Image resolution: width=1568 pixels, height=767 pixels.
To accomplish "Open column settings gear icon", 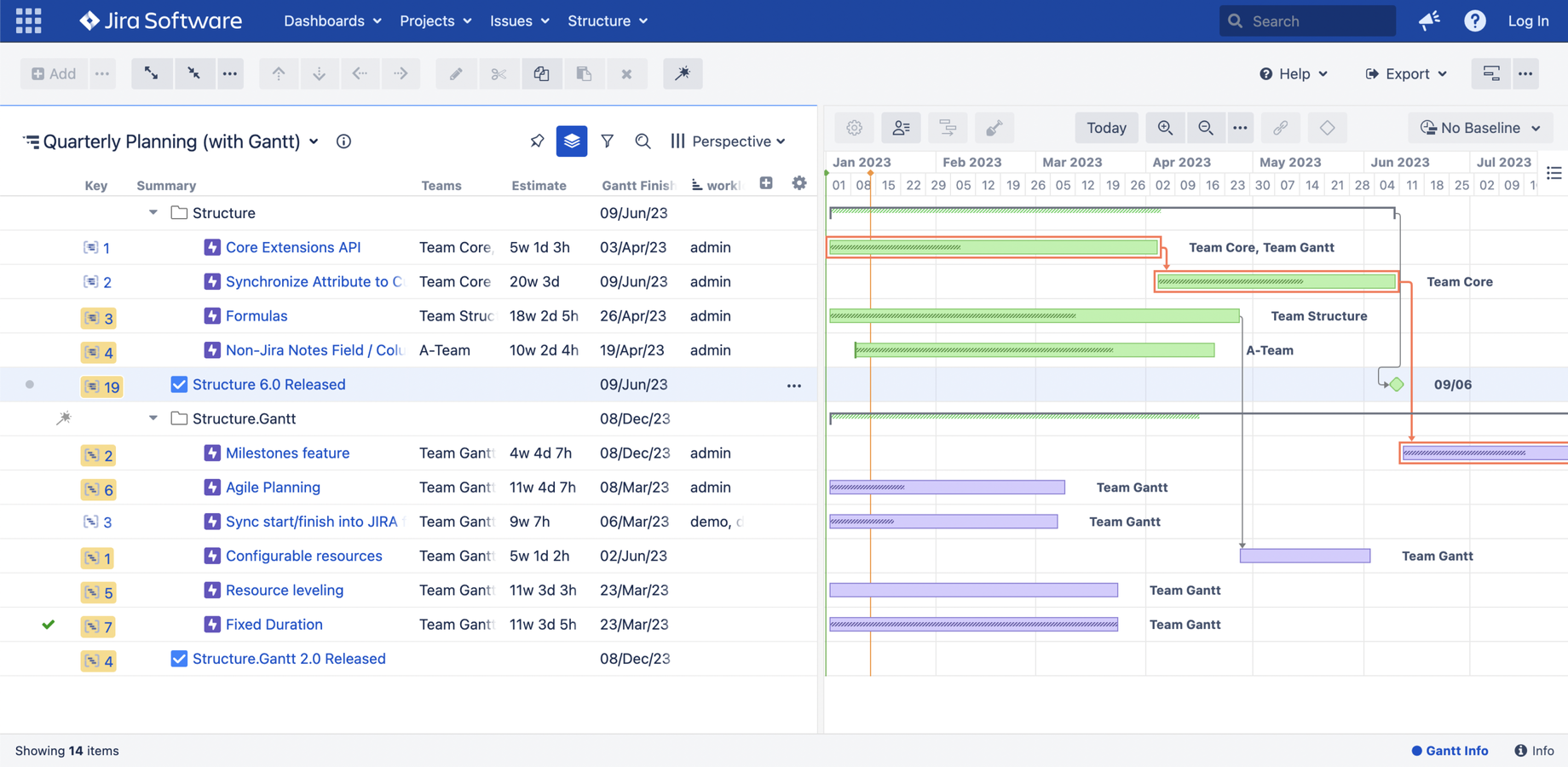I will [798, 182].
